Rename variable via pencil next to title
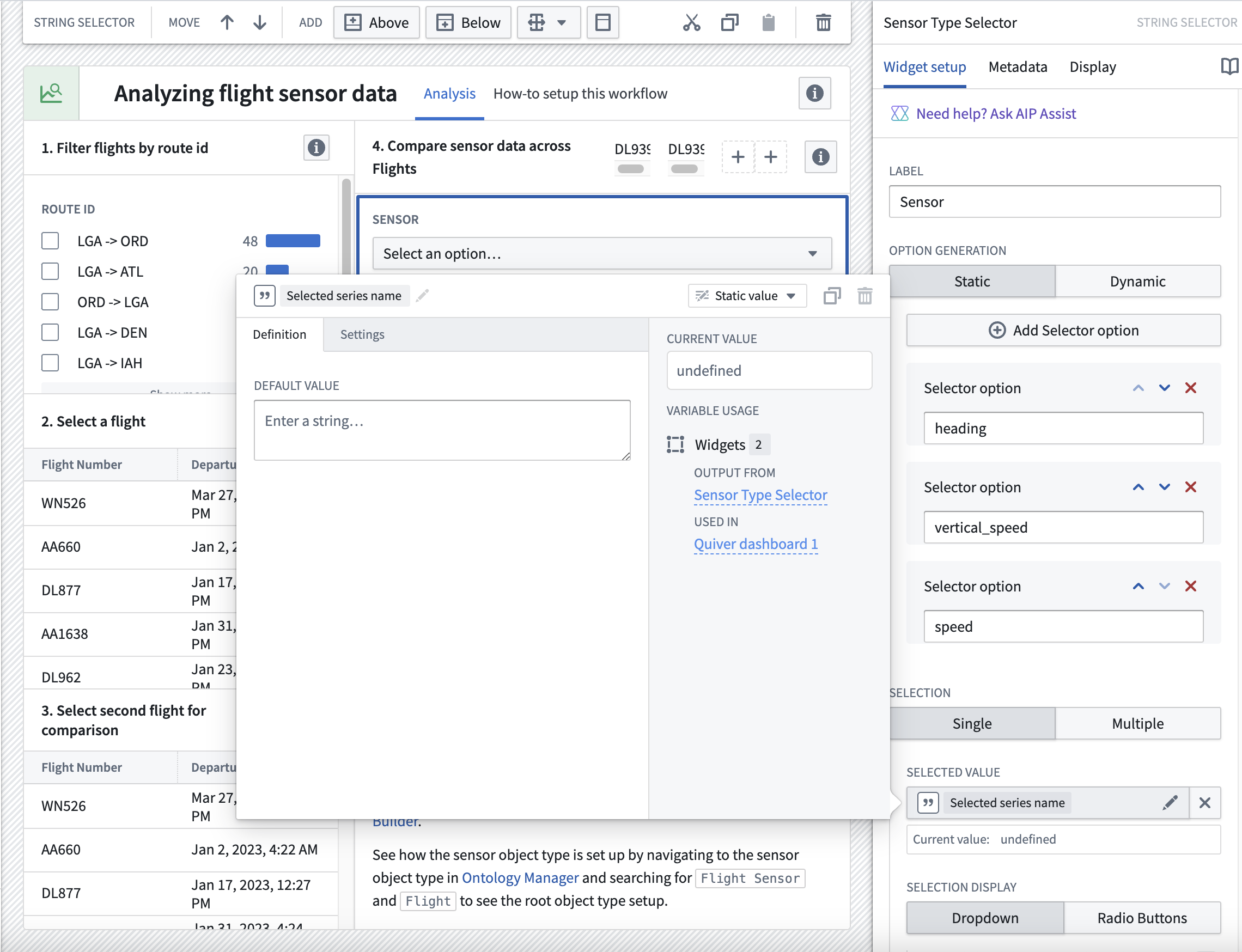The image size is (1242, 952). [x=422, y=295]
